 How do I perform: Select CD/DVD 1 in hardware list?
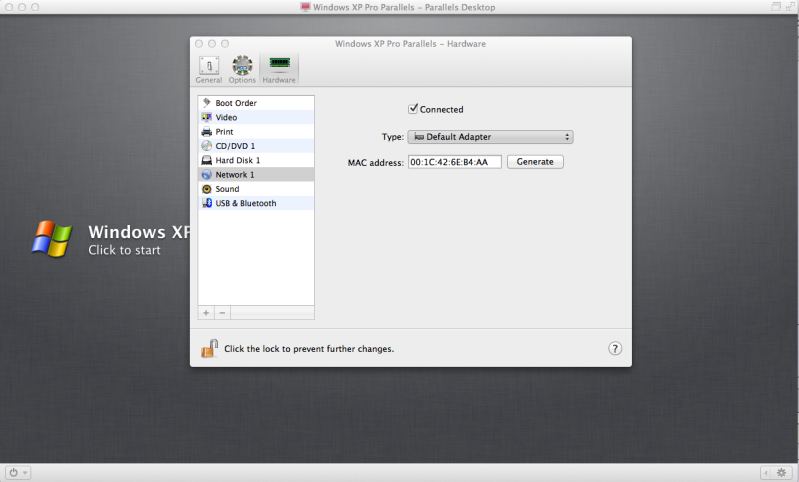coord(256,146)
